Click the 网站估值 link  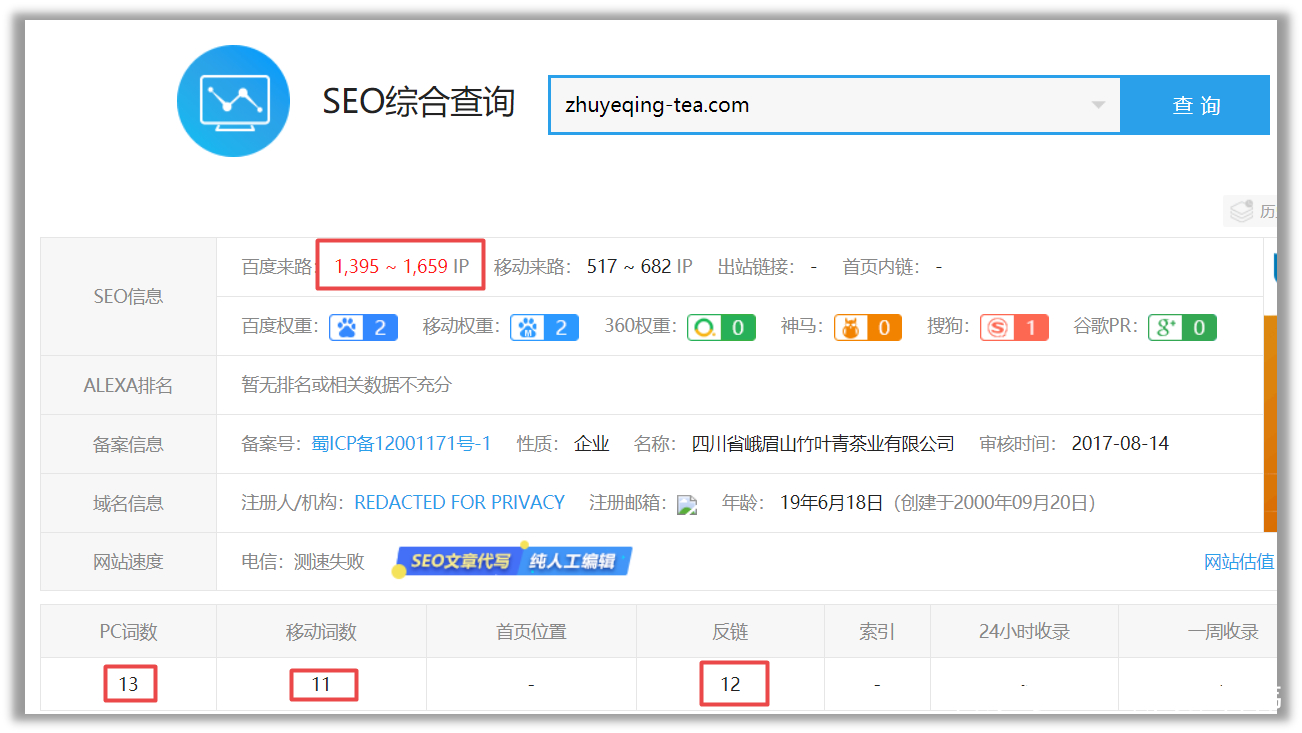coord(1239,562)
